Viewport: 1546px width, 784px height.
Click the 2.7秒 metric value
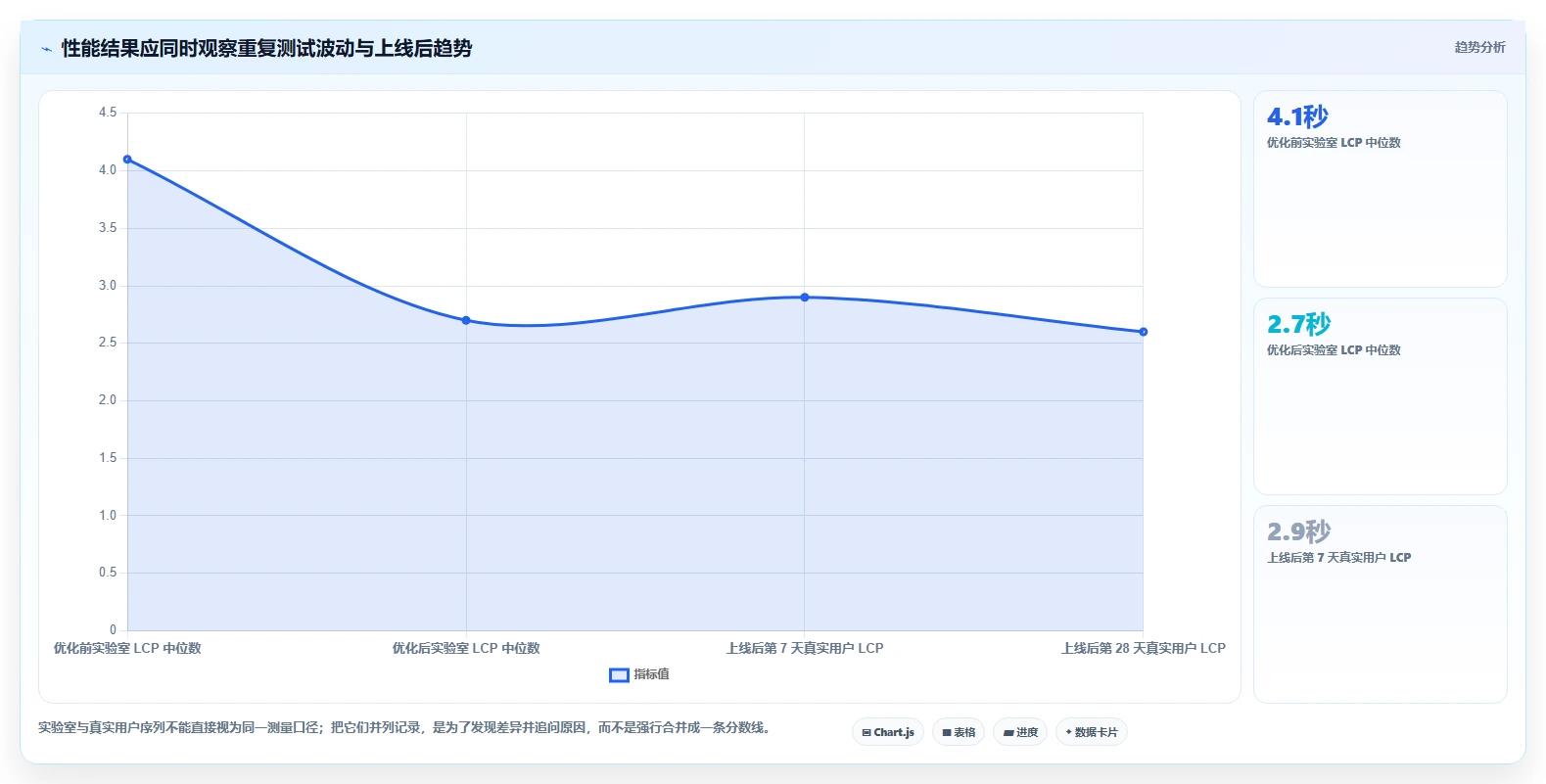1298,325
